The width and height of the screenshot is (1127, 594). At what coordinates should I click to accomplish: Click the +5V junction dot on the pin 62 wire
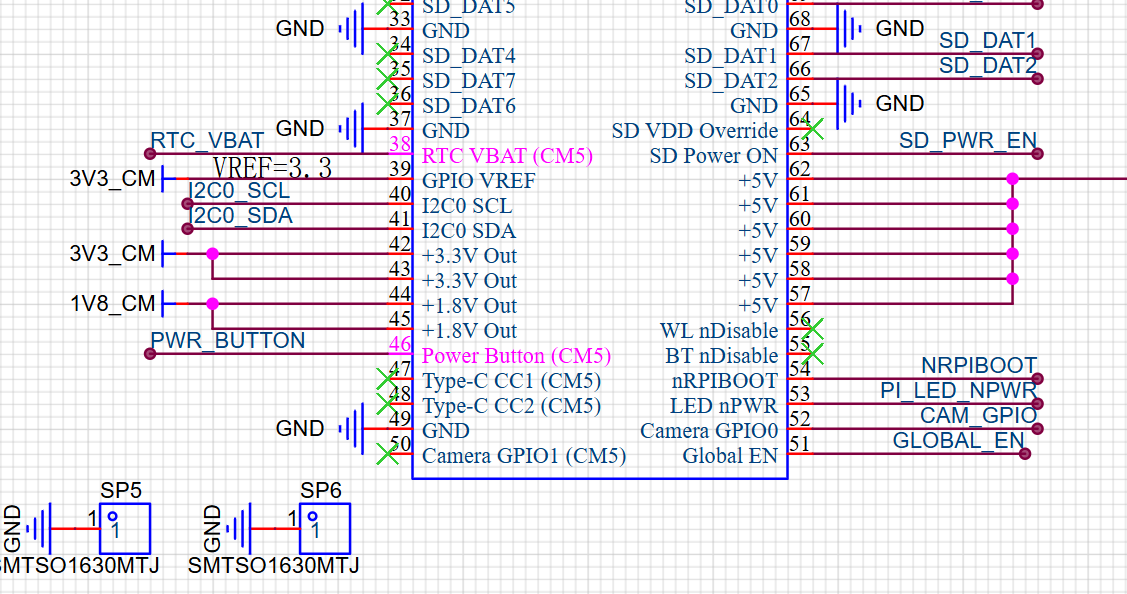pyautogui.click(x=1013, y=178)
